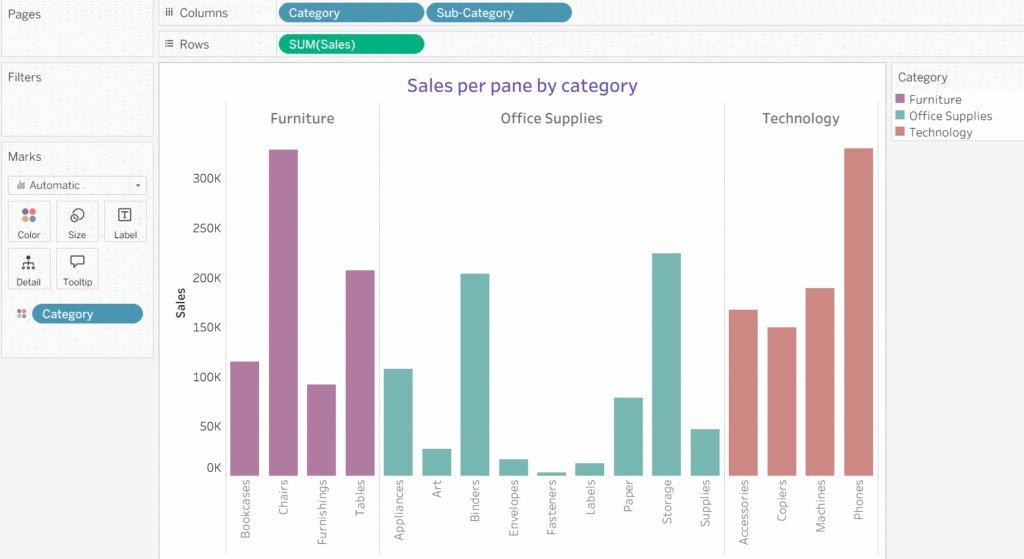
Task: Click the Detail button in Marks card
Action: tap(29, 268)
